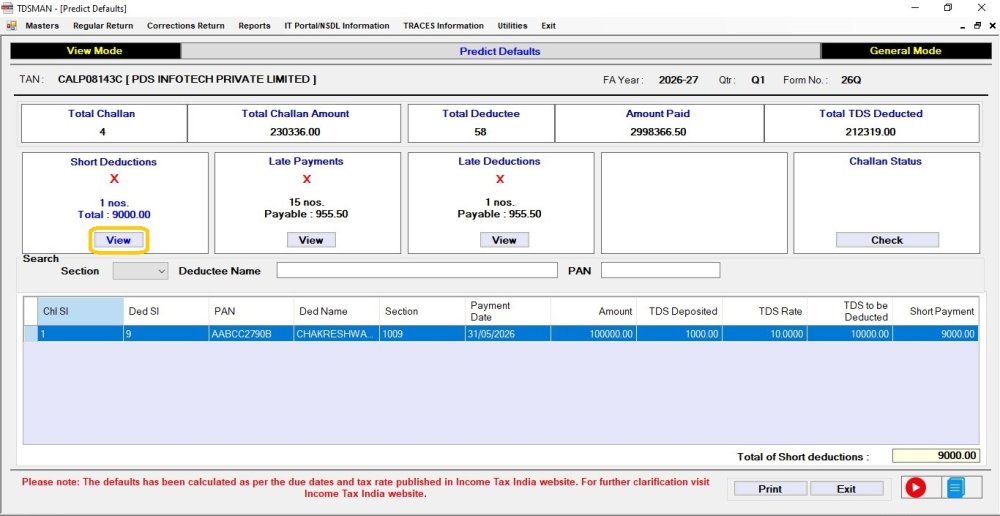Open IT Portal/NSDL Information menu

[337, 26]
